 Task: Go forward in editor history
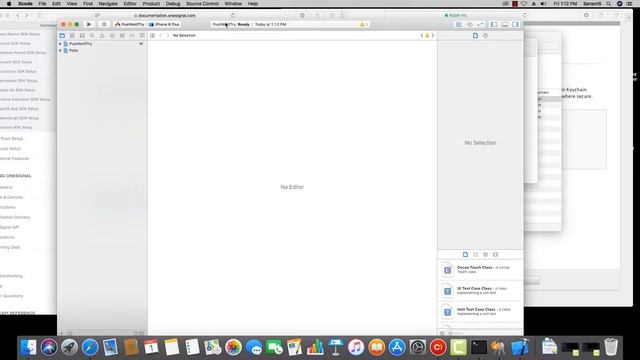168,36
